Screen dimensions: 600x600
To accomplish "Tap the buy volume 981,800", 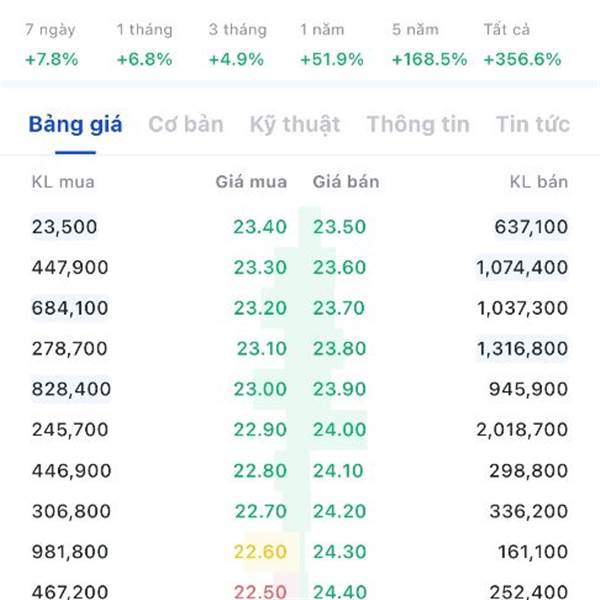I will click(70, 552).
